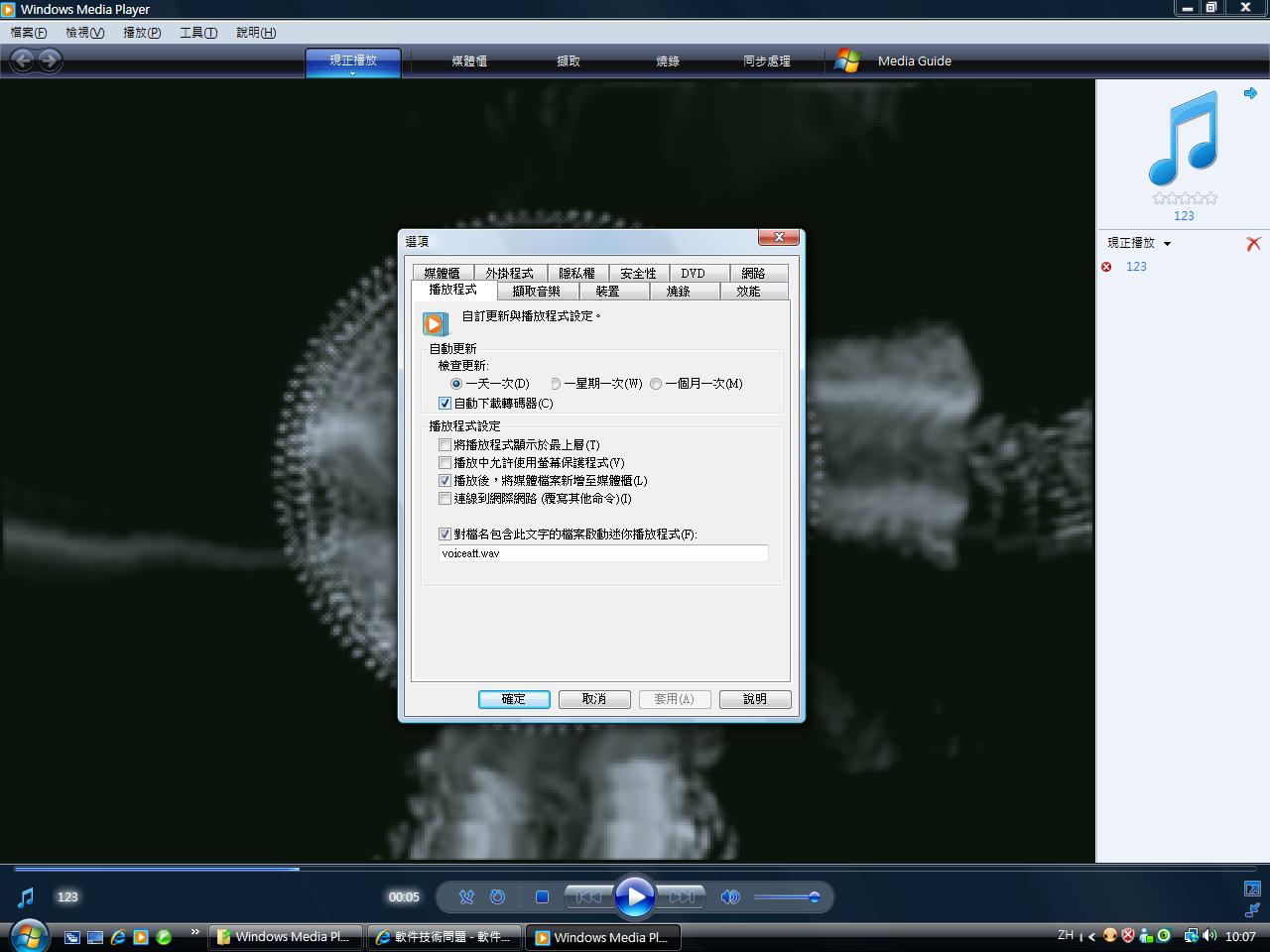Viewport: 1270px width, 952px height.
Task: Close the 選項 dialog
Action: tap(779, 237)
